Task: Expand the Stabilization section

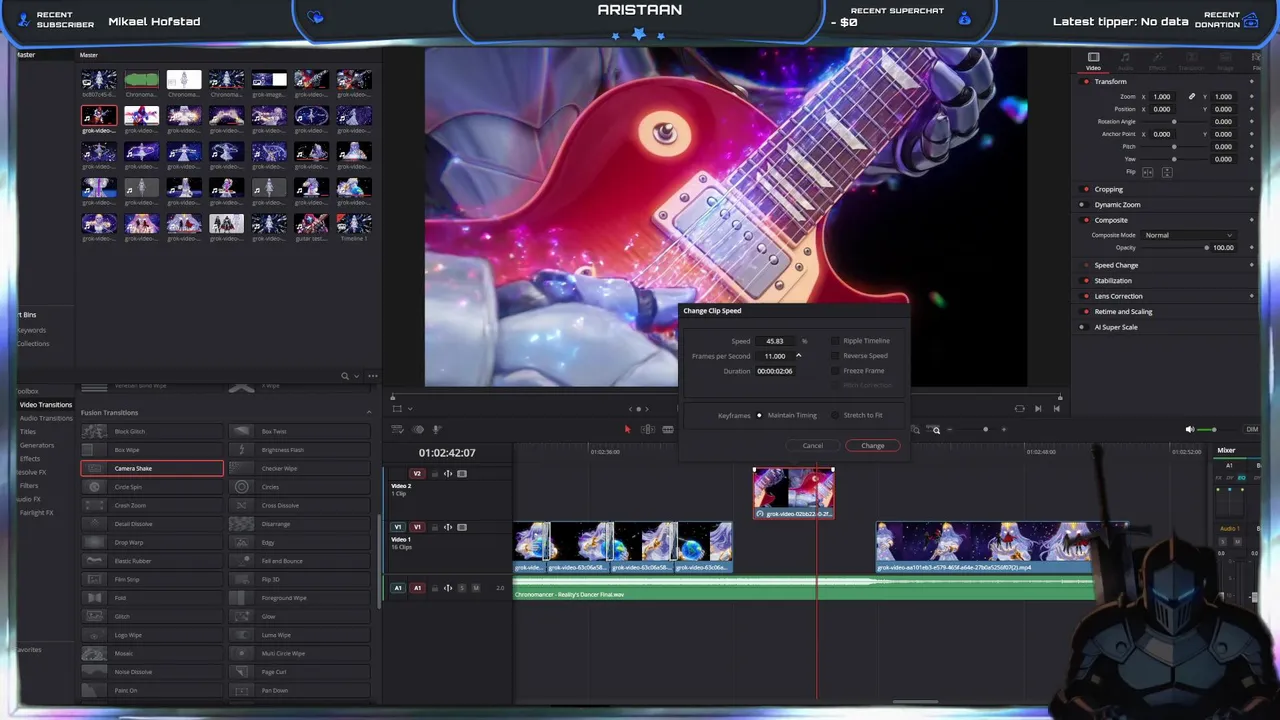Action: tap(1113, 281)
